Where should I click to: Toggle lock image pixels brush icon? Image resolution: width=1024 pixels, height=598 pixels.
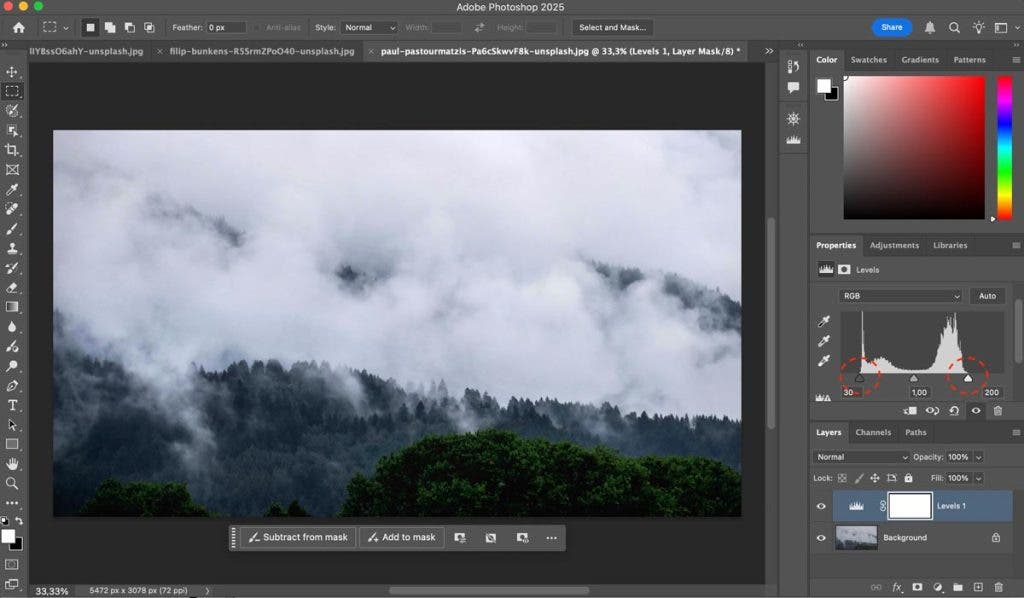(x=859, y=478)
